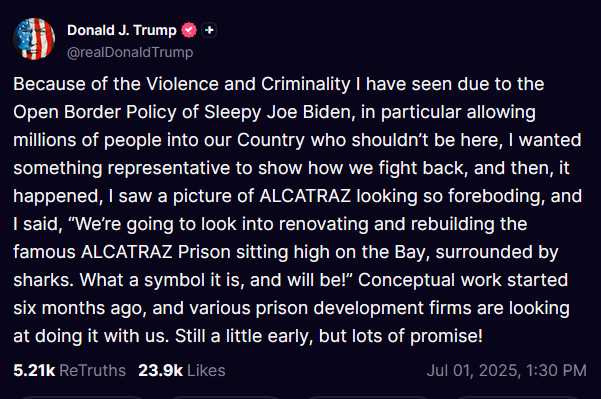The height and width of the screenshot is (399, 601).
Task: Click the line starting "sharks. What a symbol"
Action: click(291, 280)
